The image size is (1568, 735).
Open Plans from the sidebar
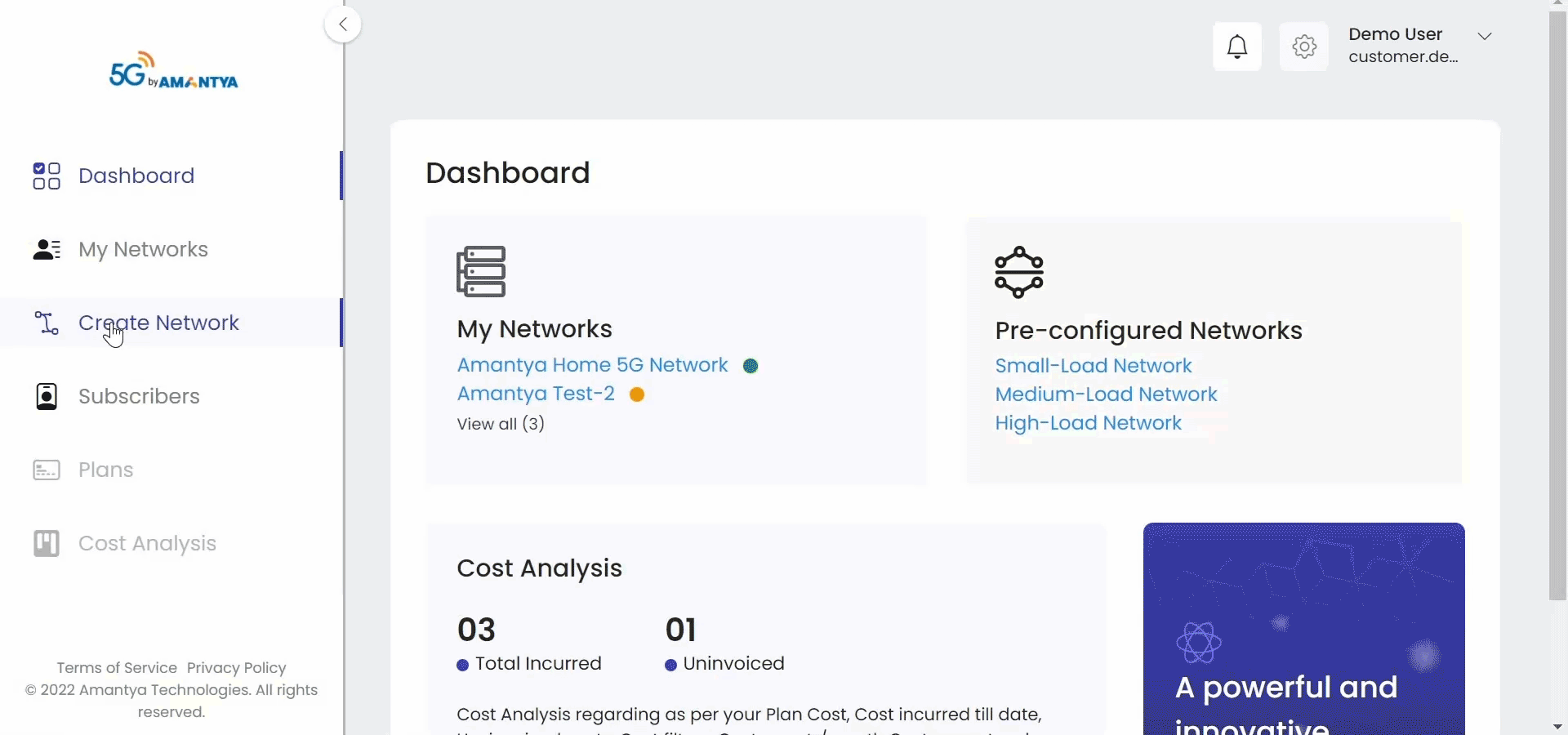click(x=106, y=470)
